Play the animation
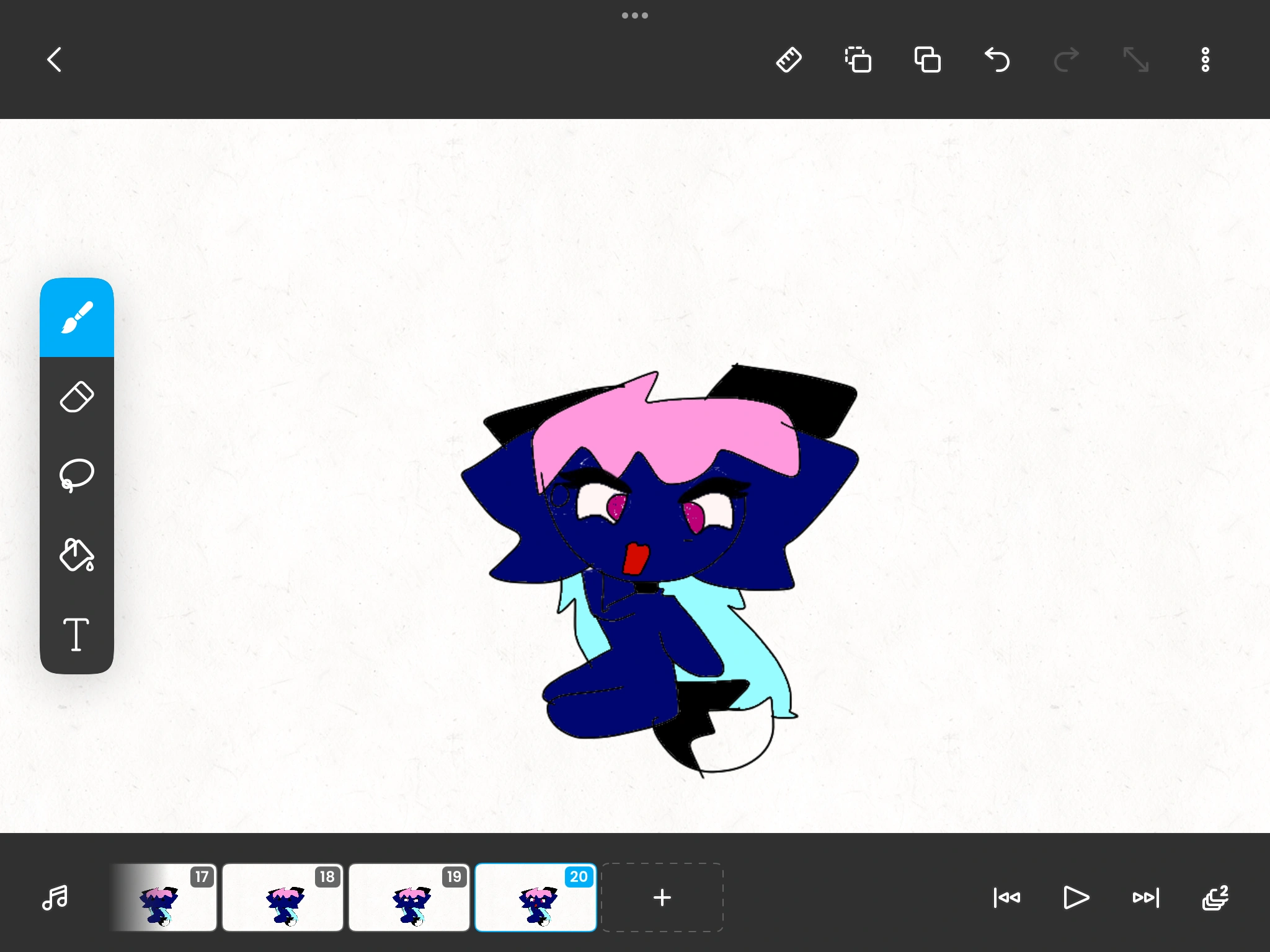This screenshot has width=1270, height=952. pos(1076,897)
